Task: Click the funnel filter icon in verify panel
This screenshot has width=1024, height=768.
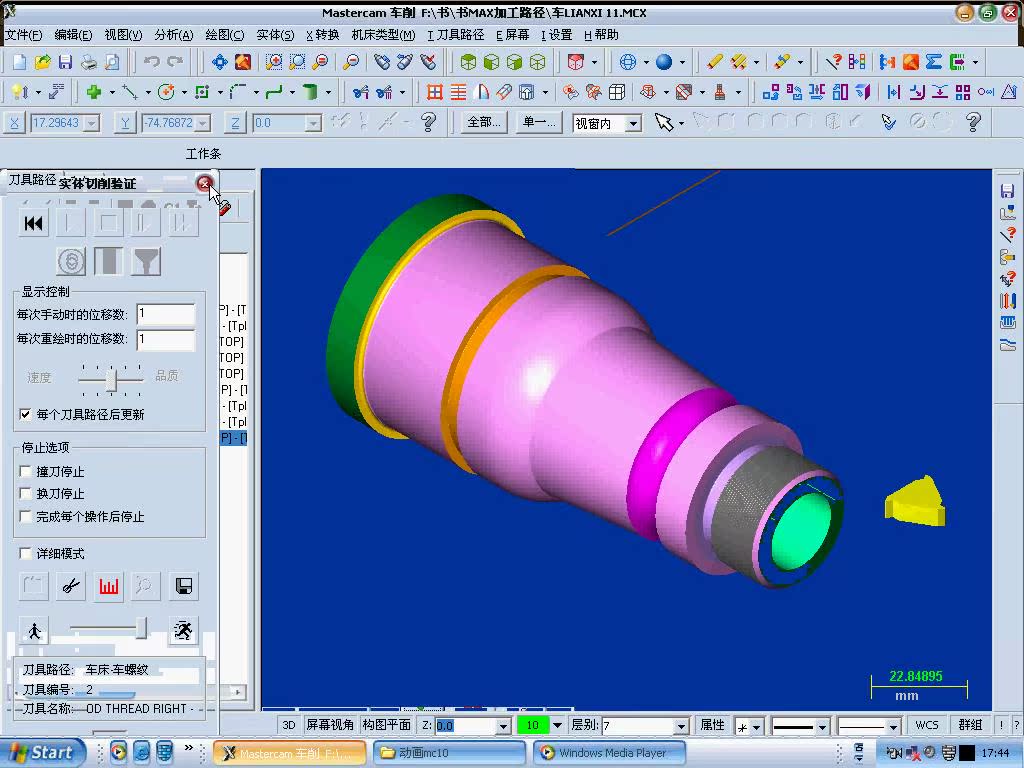Action: 146,261
